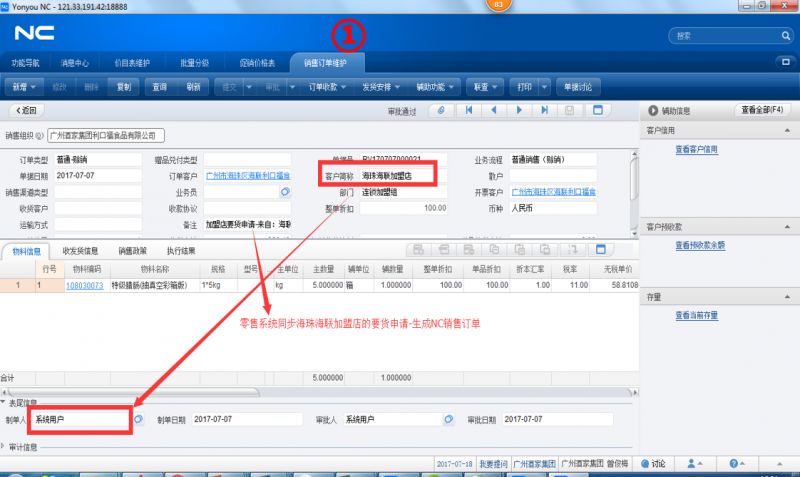Maximize the header form card view

pyautogui.click(x=598, y=110)
